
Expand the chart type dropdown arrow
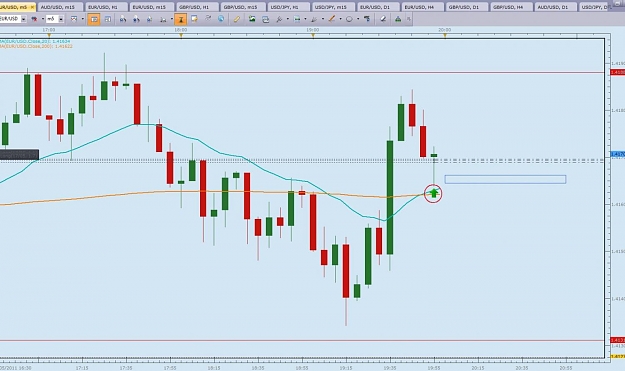[x=83, y=19]
